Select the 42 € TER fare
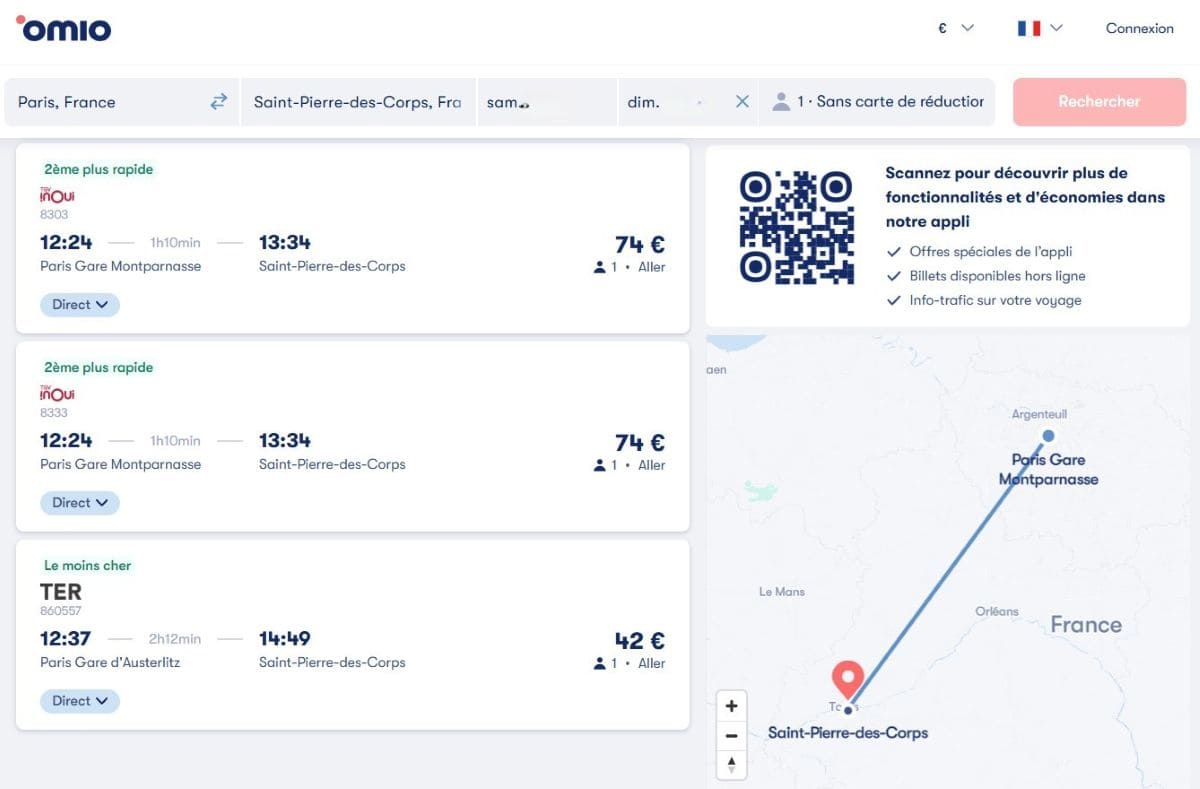The image size is (1200, 789). pyautogui.click(x=640, y=640)
